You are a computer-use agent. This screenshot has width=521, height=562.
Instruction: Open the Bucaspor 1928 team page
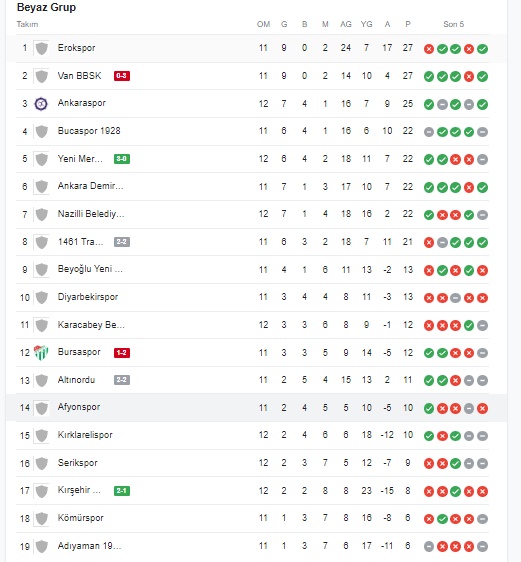click(x=89, y=131)
